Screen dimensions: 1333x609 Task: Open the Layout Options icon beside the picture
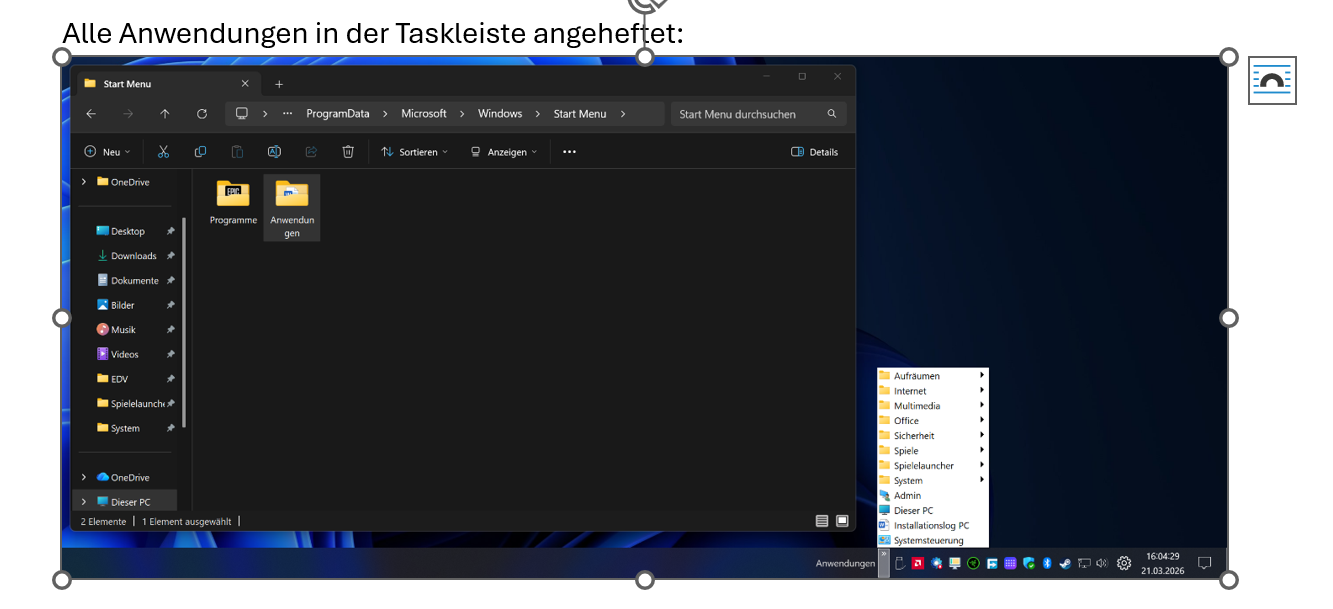pos(1272,80)
